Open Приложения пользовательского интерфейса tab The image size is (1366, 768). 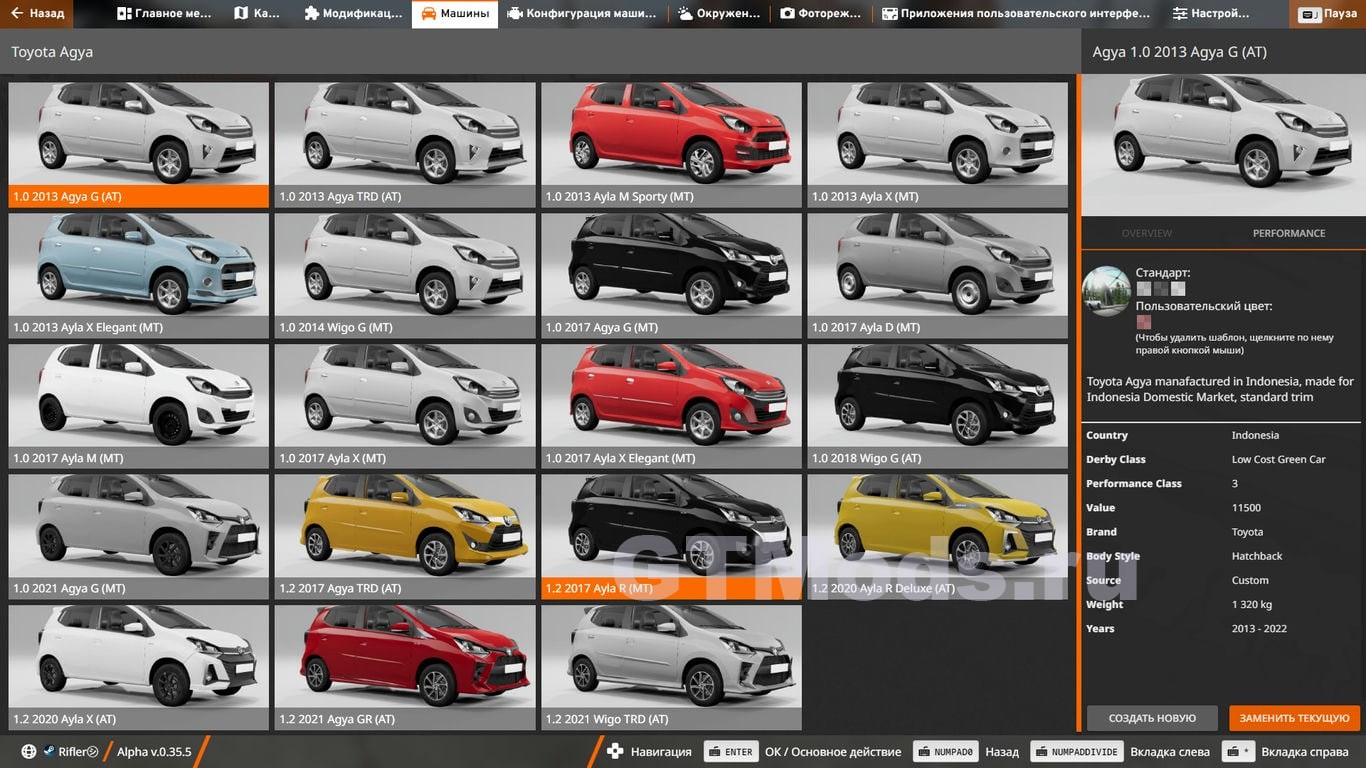click(1015, 14)
